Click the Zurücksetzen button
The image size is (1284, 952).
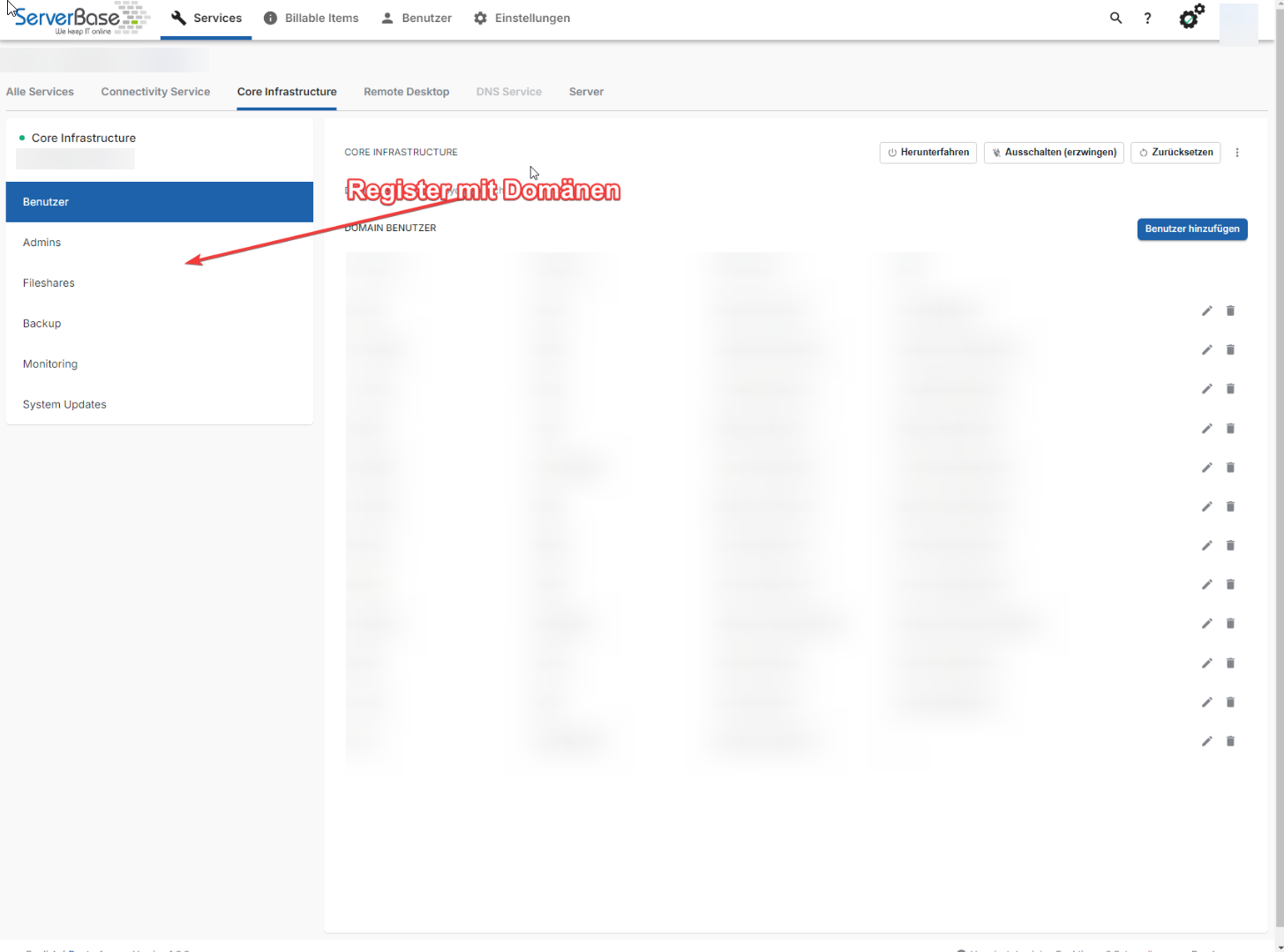point(1175,153)
